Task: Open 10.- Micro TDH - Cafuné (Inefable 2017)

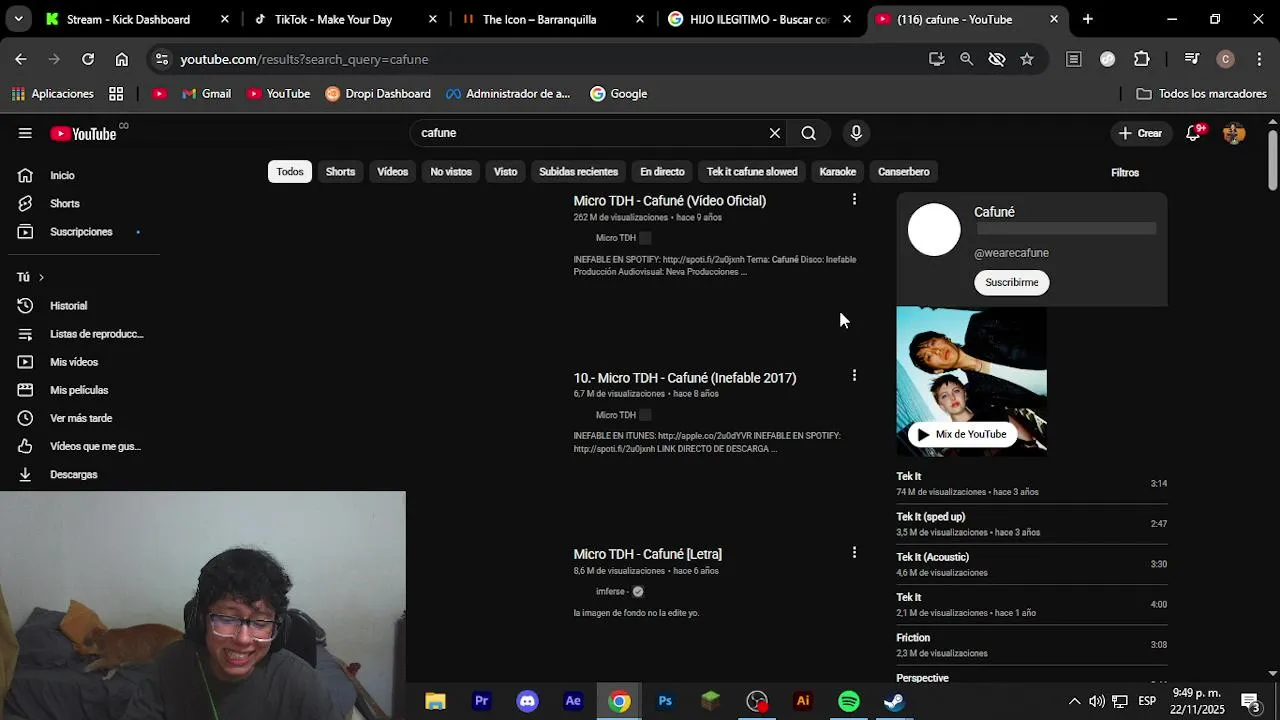Action: click(x=685, y=378)
